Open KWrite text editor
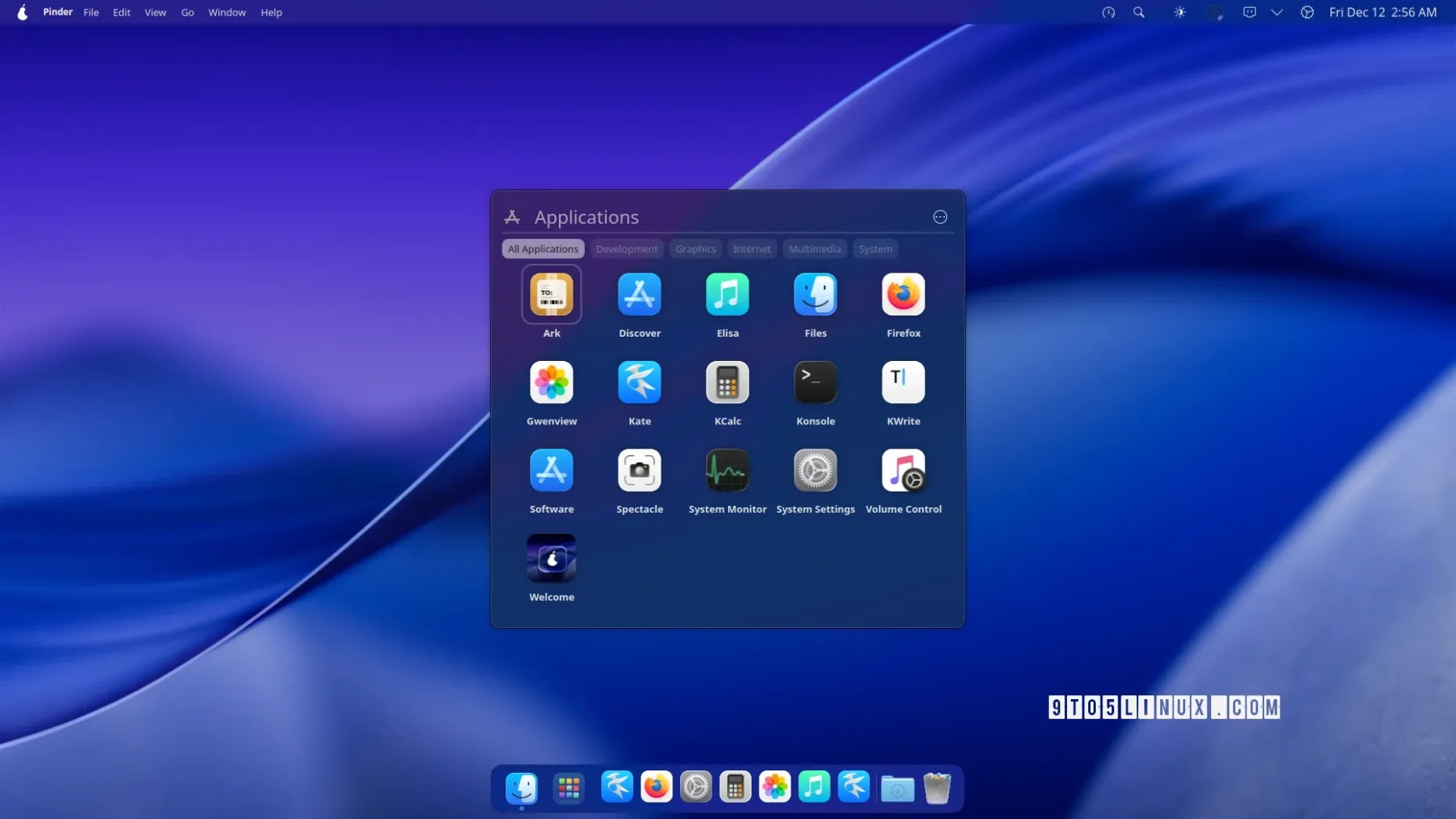The width and height of the screenshot is (1456, 819). pyautogui.click(x=903, y=383)
